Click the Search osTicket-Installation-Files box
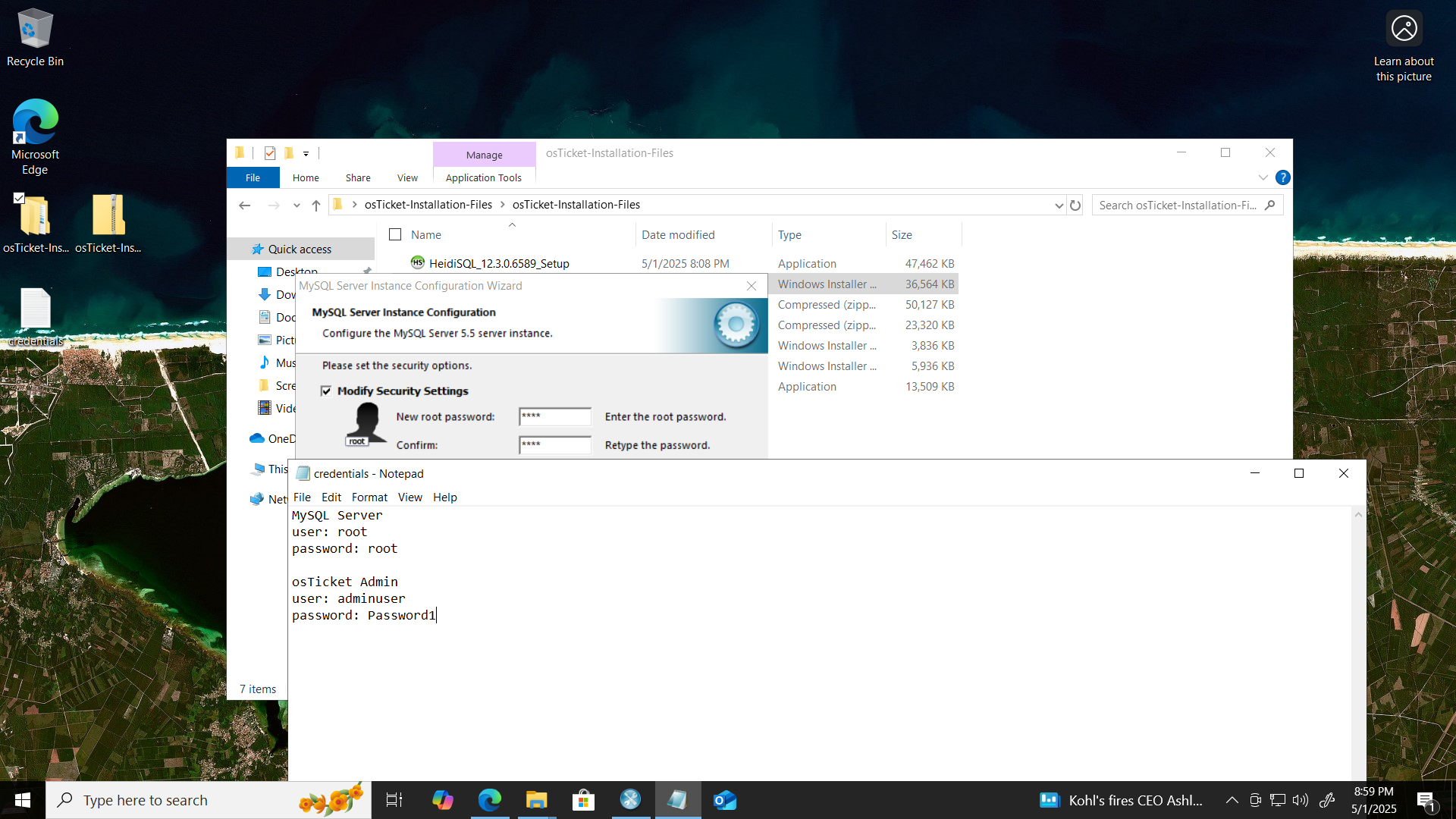Image resolution: width=1456 pixels, height=819 pixels. (x=1187, y=205)
